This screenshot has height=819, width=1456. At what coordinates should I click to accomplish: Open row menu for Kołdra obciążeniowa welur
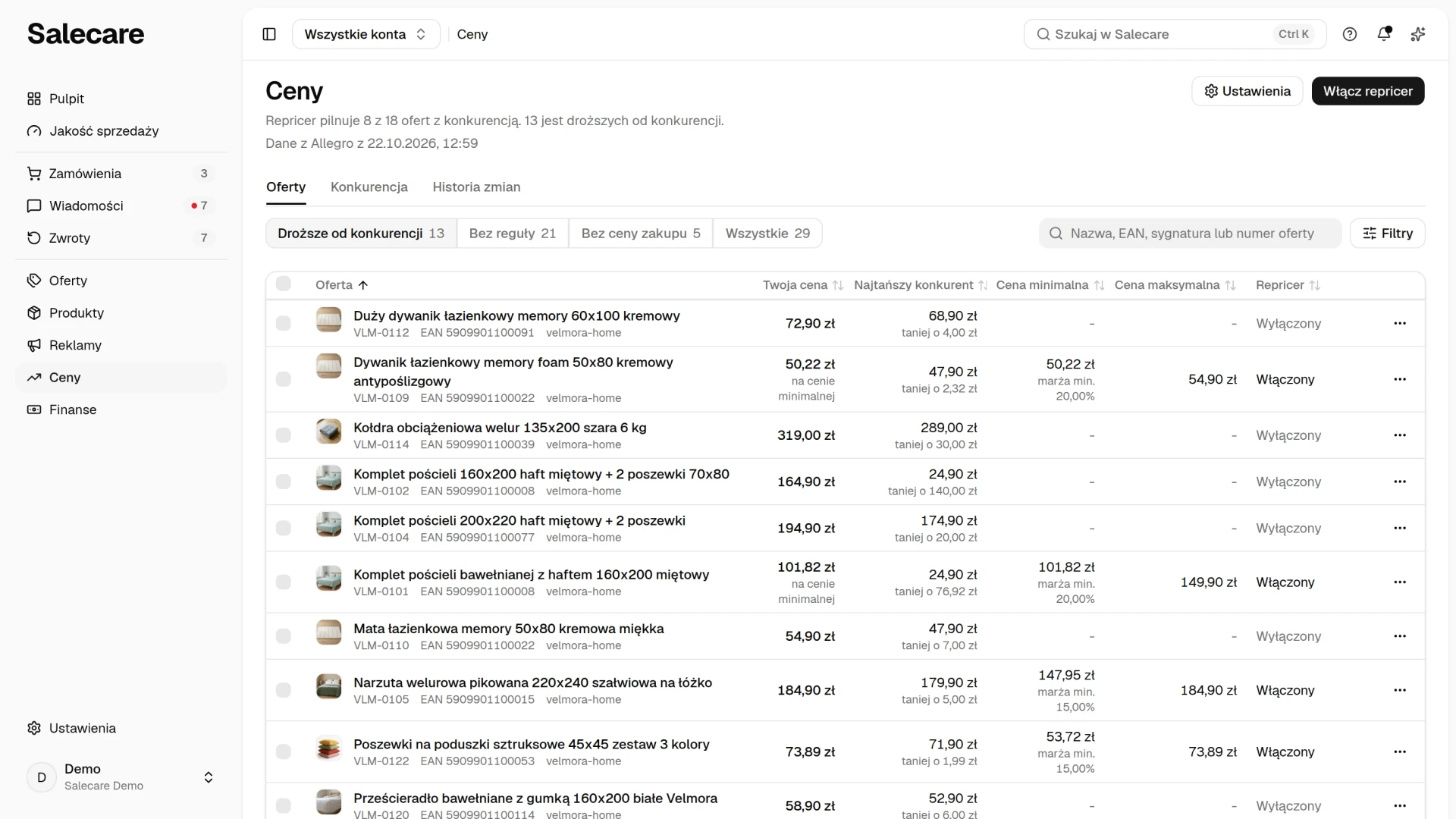[x=1400, y=435]
